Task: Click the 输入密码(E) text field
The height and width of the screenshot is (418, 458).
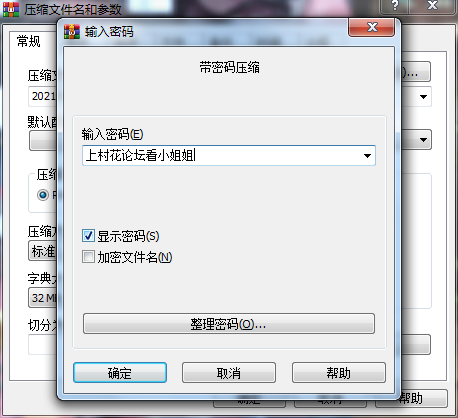Action: [229, 155]
